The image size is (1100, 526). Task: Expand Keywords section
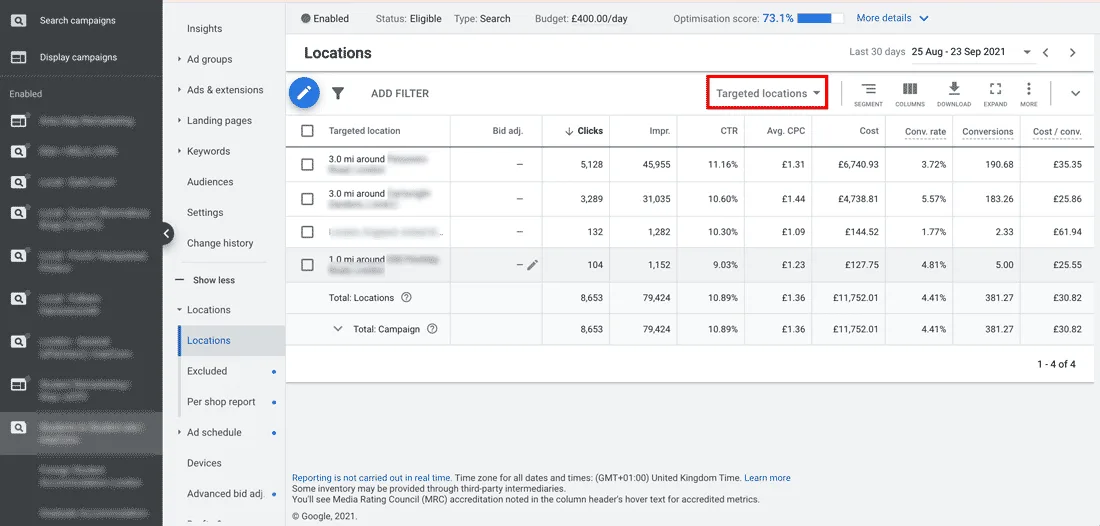179,151
